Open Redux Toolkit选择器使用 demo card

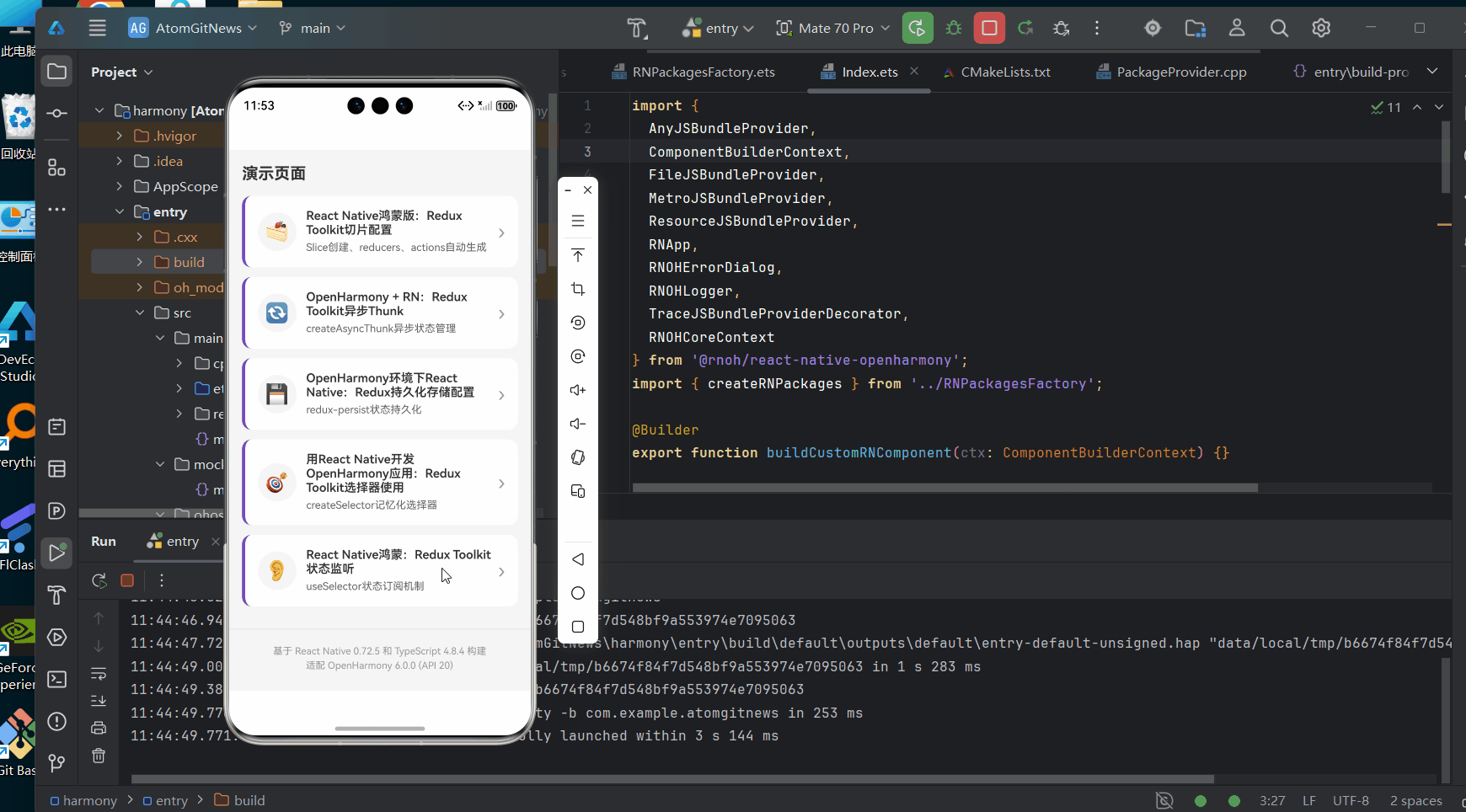pos(380,482)
